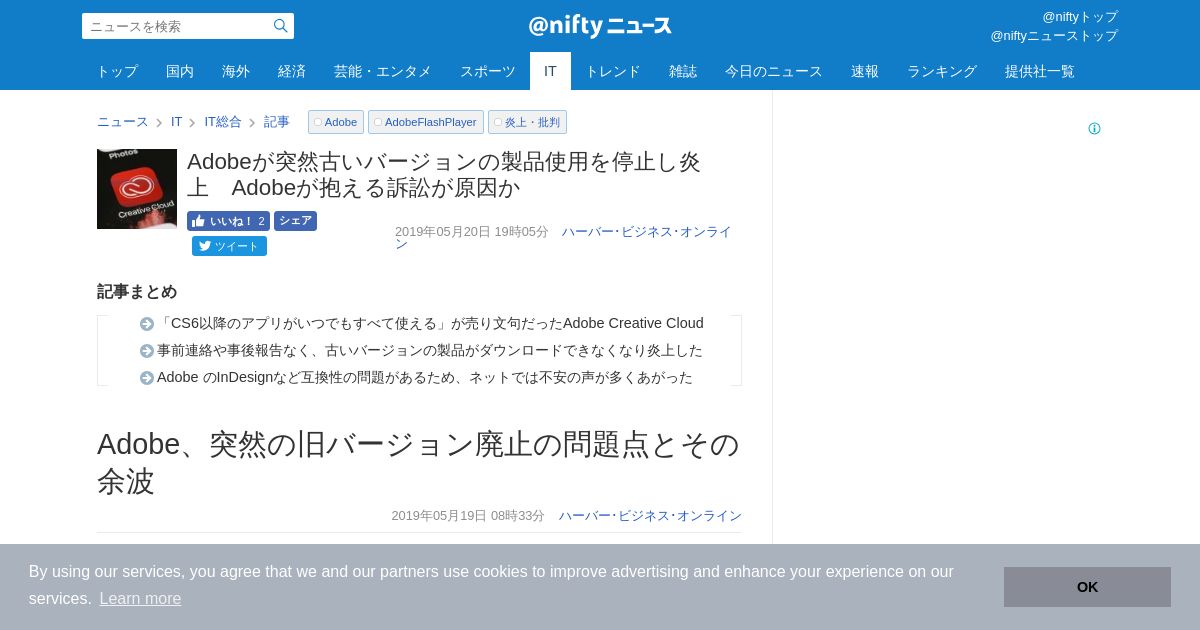Click summary text about Adobe Creative Cloud
1200x630 pixels.
click(x=430, y=323)
